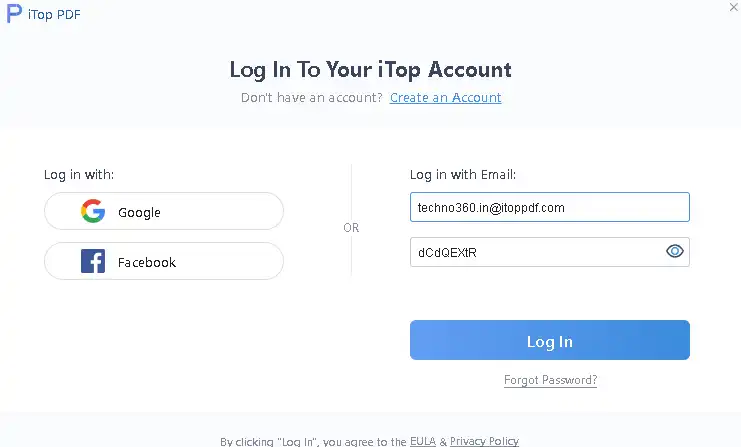Click the iTop PDF title text
Screen dimensions: 741x447
point(58,14)
